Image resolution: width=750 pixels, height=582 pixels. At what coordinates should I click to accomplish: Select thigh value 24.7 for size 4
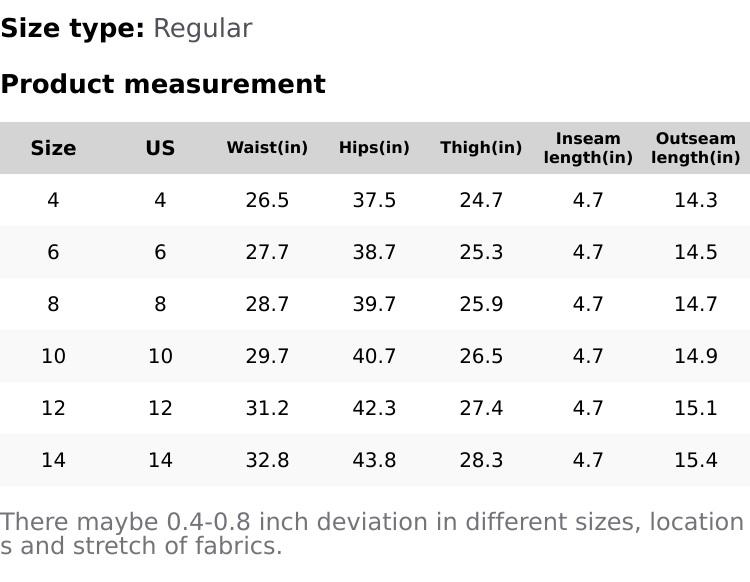[x=481, y=200]
